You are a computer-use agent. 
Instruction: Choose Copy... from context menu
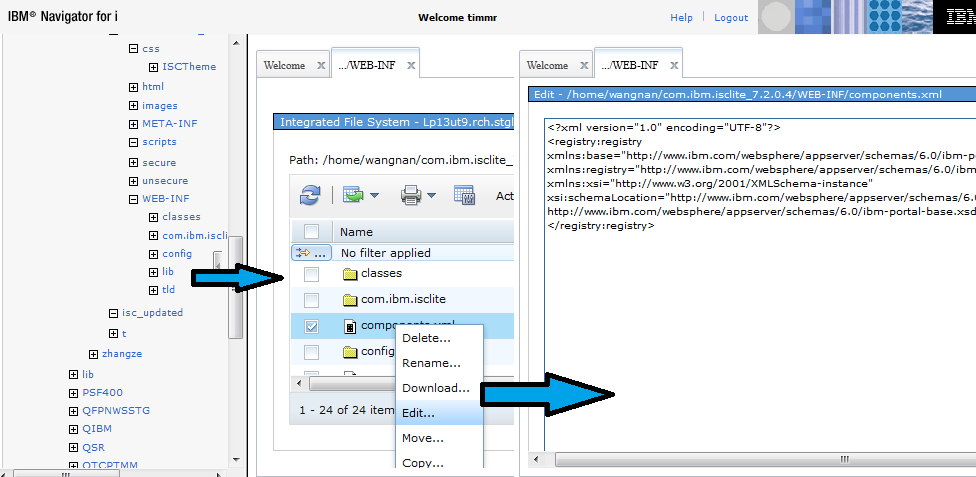(x=439, y=461)
